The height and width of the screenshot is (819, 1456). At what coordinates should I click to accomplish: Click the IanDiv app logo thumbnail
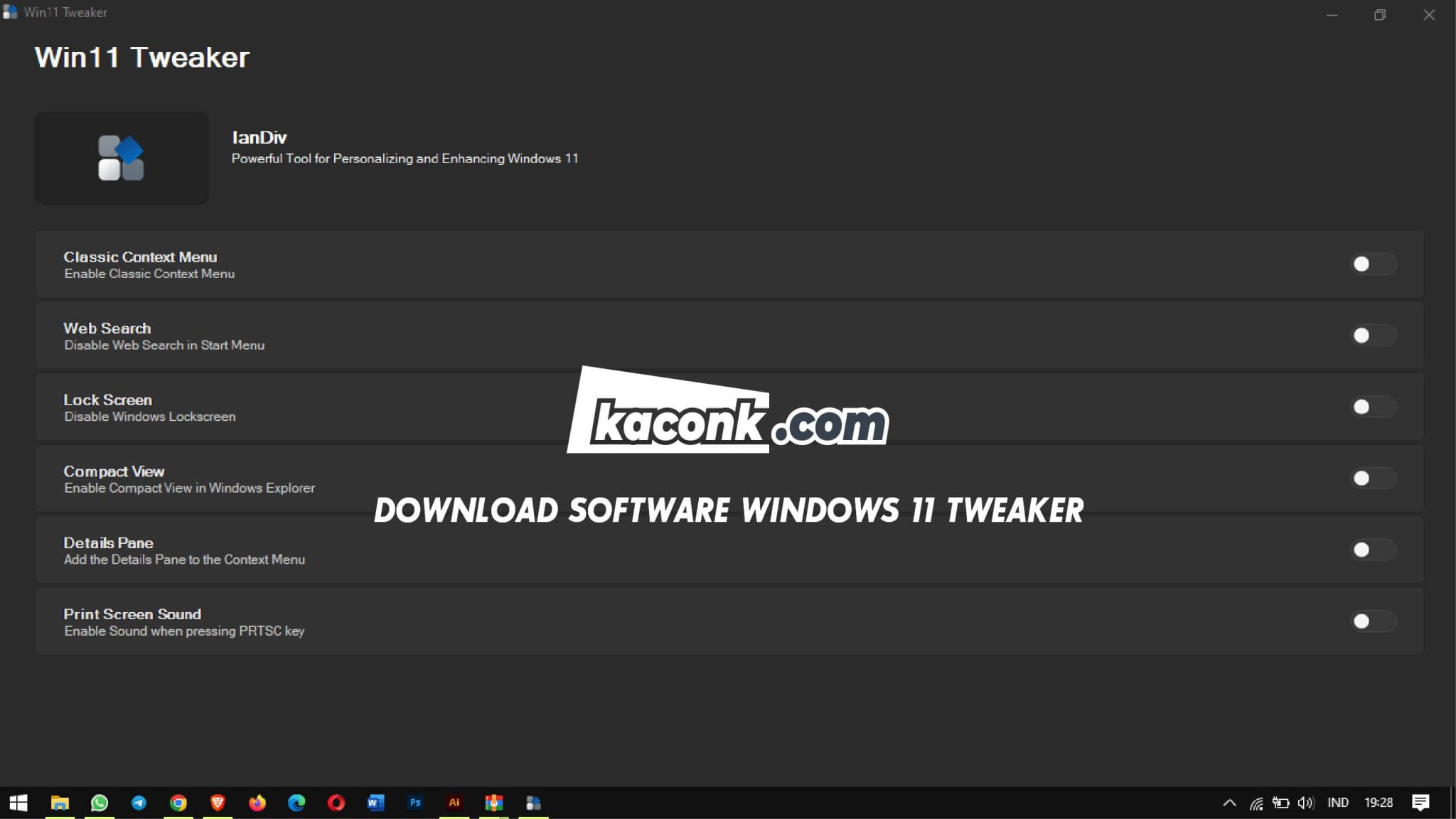(x=121, y=158)
